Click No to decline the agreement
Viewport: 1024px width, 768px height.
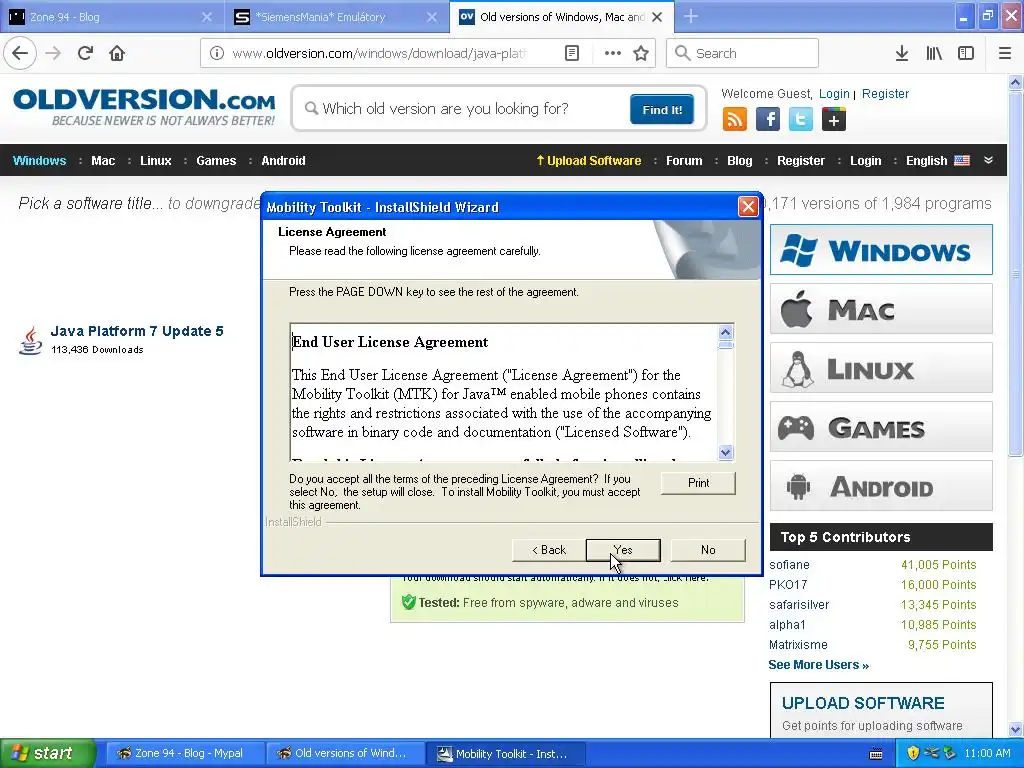coord(708,550)
